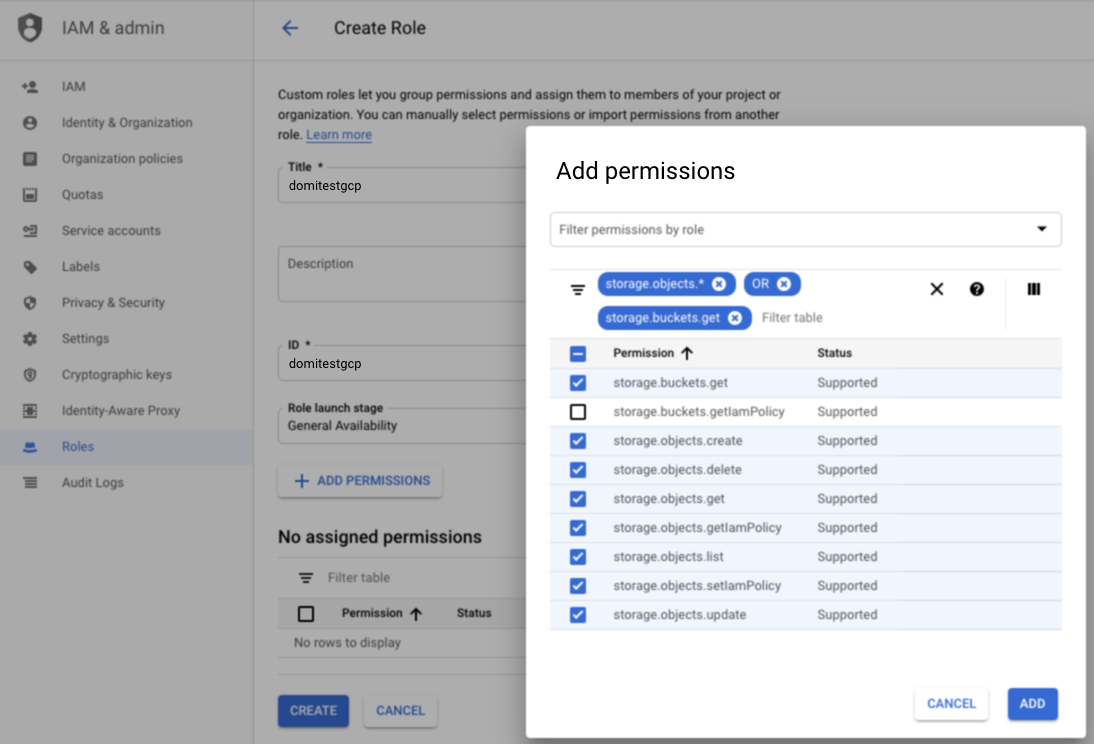
Task: Click the filter list icon in the dialog
Action: [577, 290]
